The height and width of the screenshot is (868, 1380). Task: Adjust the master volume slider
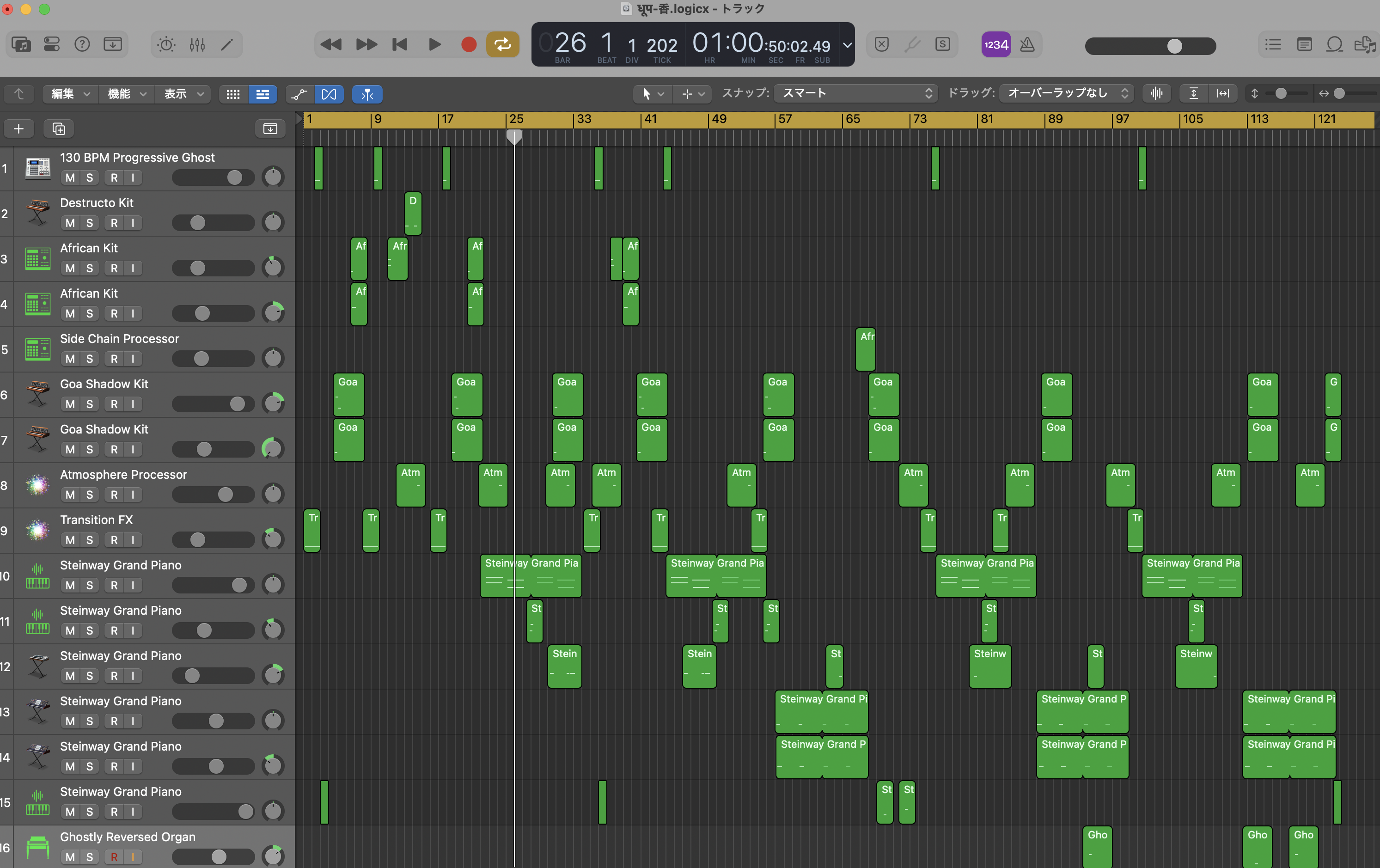coord(1174,46)
